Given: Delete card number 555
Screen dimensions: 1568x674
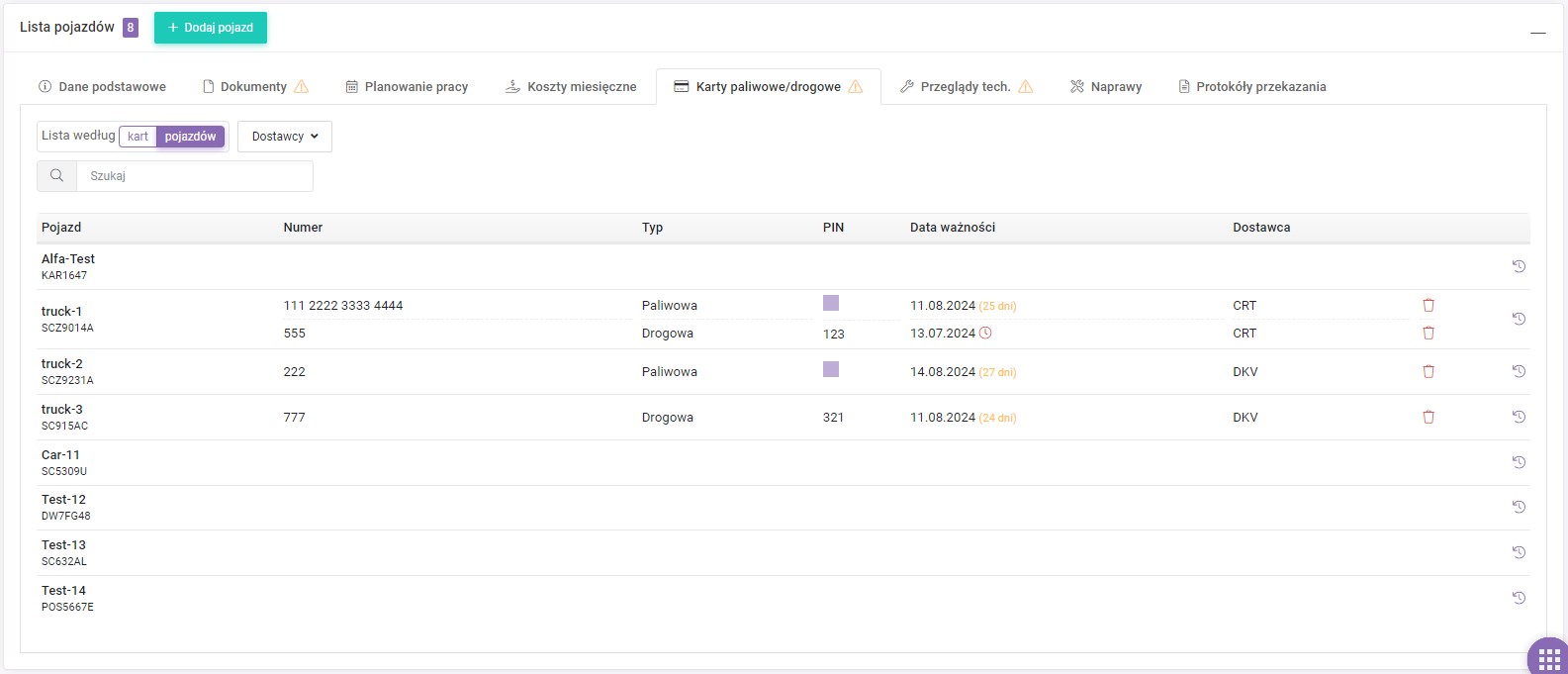Looking at the screenshot, I should click(1429, 333).
